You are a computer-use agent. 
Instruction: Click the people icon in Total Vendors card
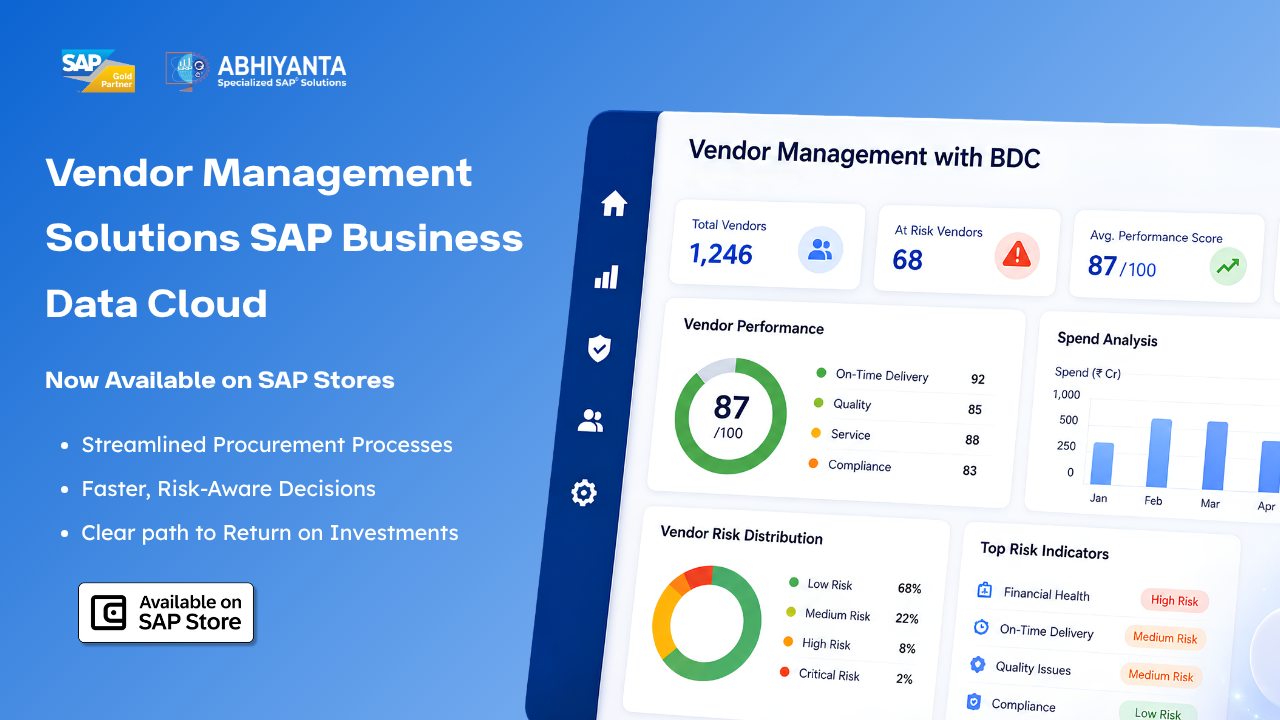820,250
